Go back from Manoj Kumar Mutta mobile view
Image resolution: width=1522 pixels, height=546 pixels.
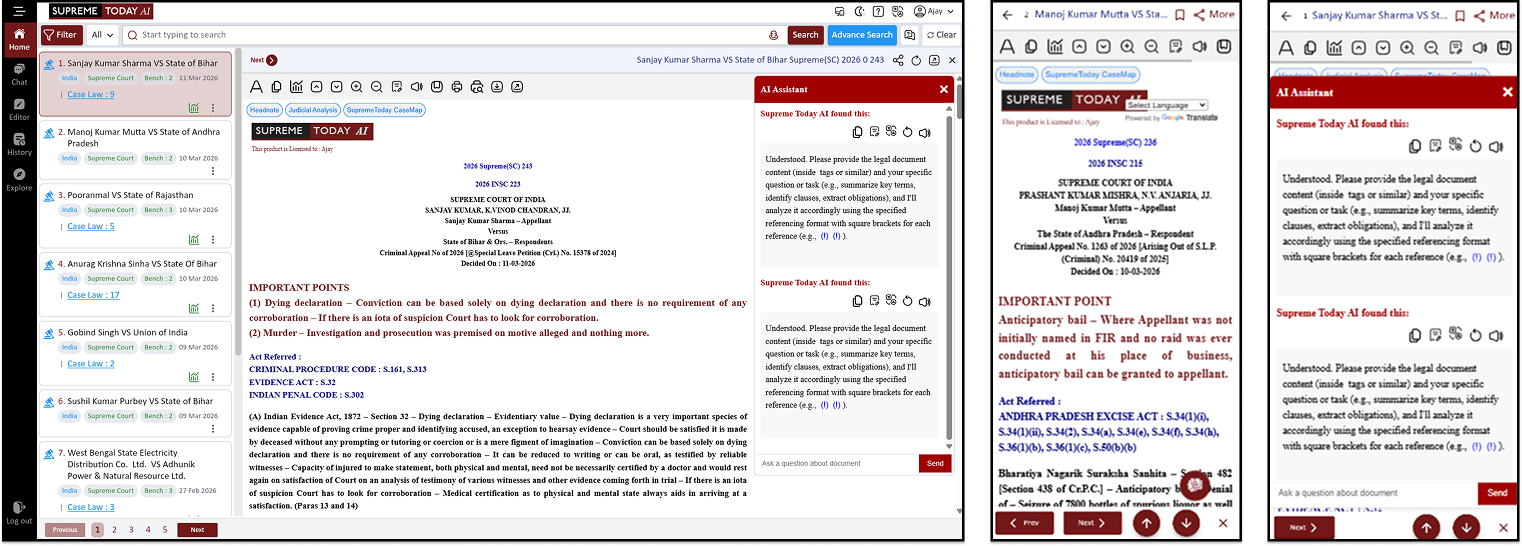tap(1007, 15)
